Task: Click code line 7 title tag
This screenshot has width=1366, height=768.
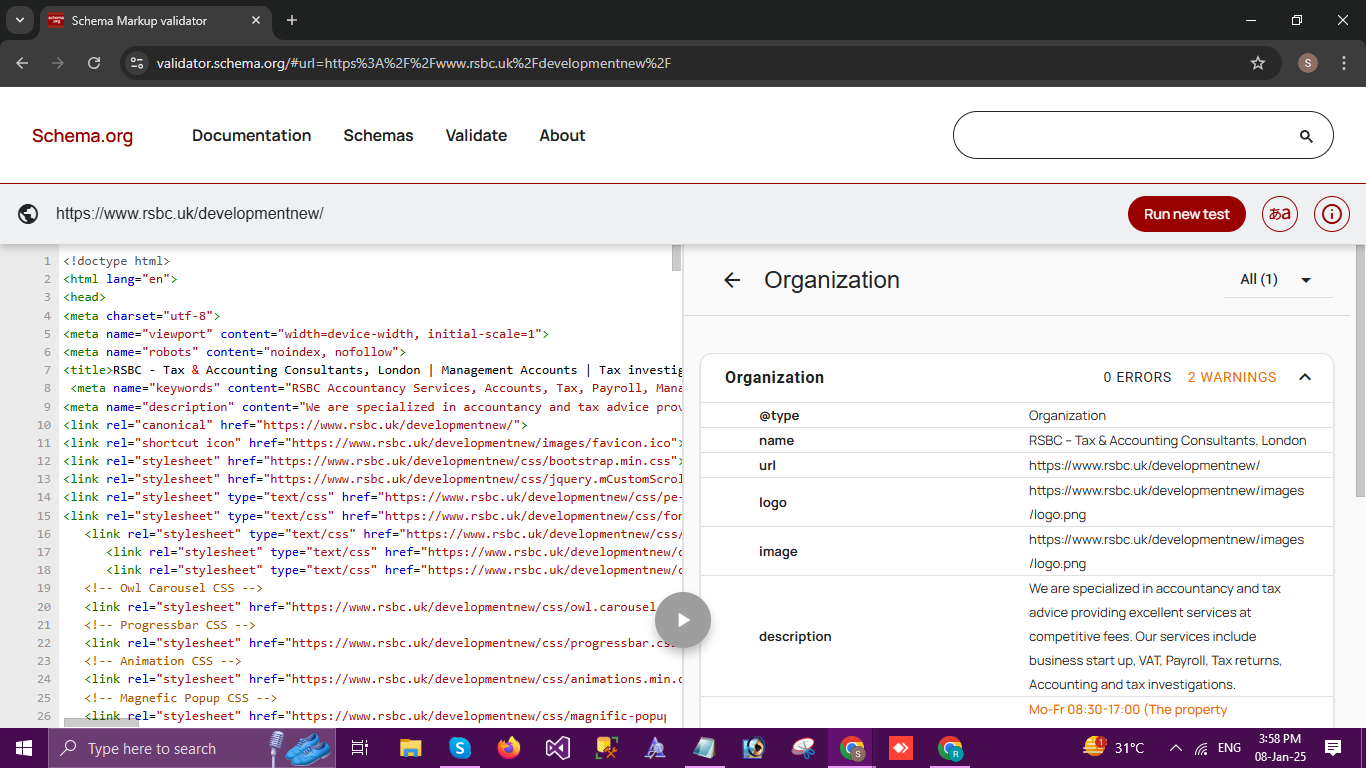Action: 372,370
